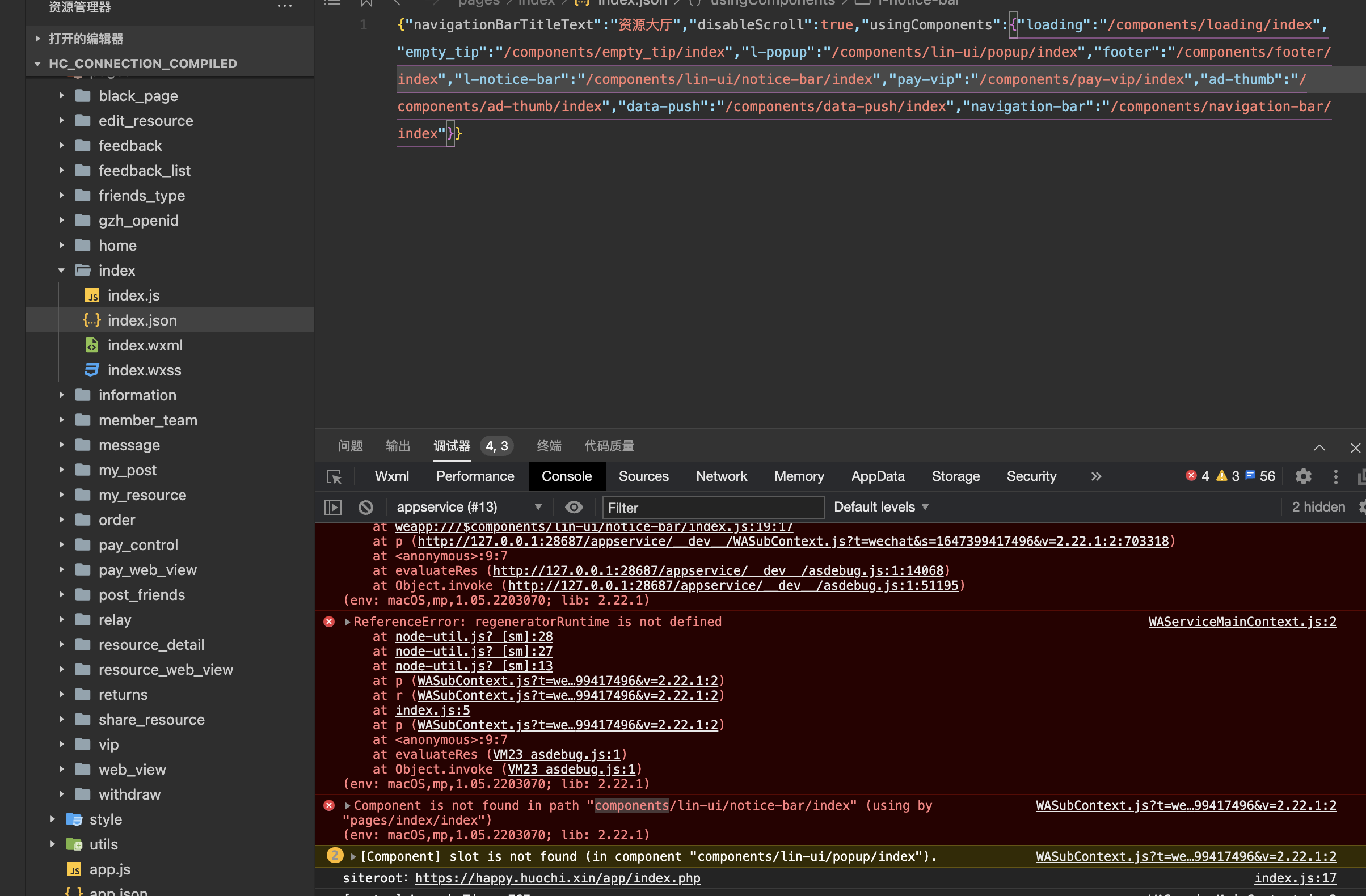Open node-util.js [sm]:28 link
Viewport: 1366px width, 896px height.
pyautogui.click(x=474, y=636)
